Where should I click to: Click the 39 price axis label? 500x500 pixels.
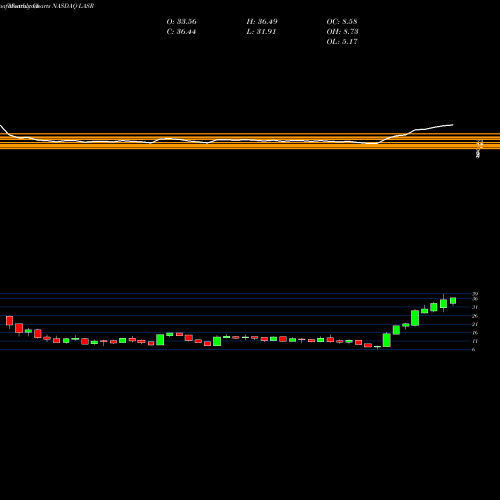tap(475, 294)
